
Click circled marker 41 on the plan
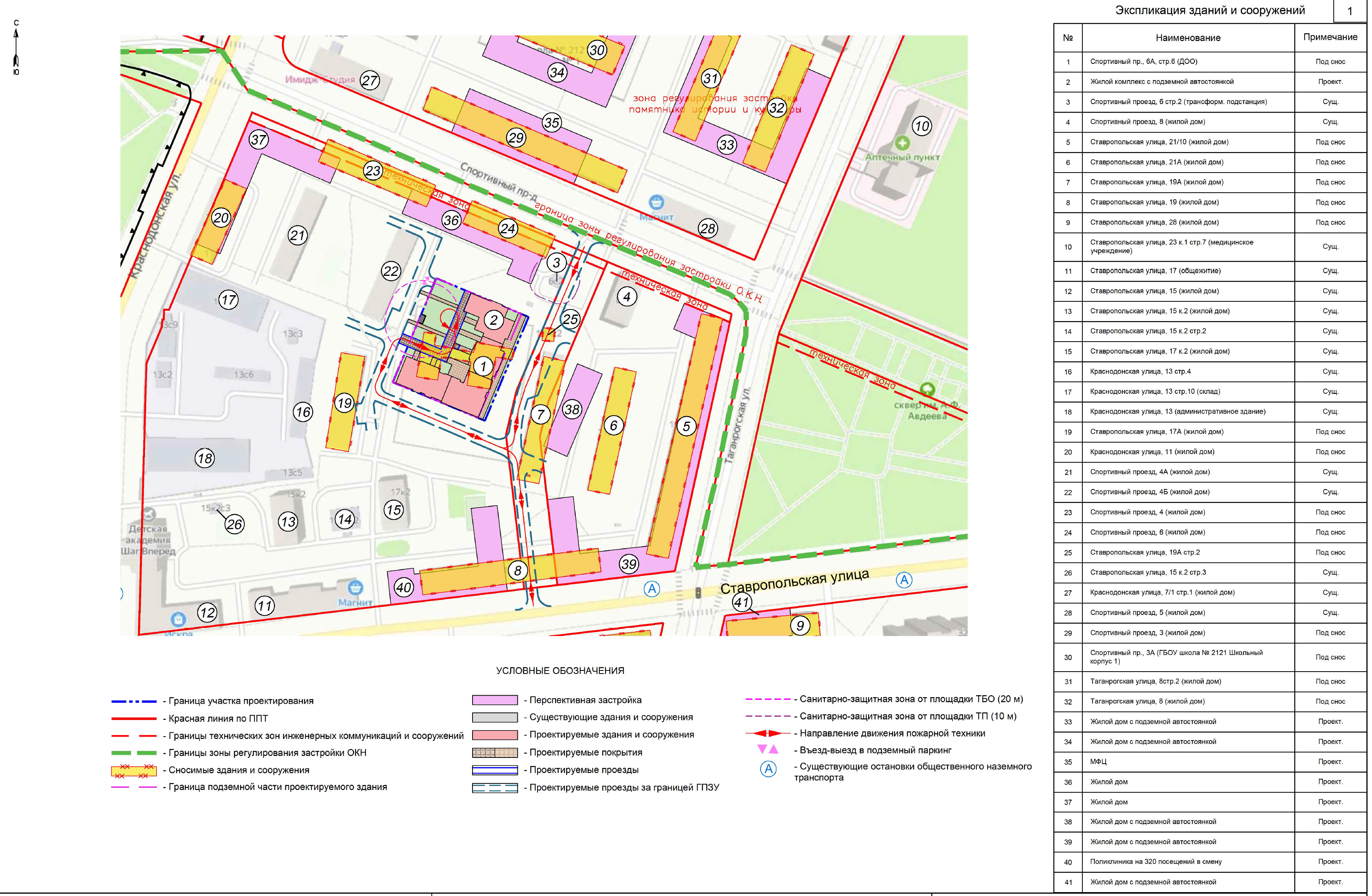coord(741,602)
